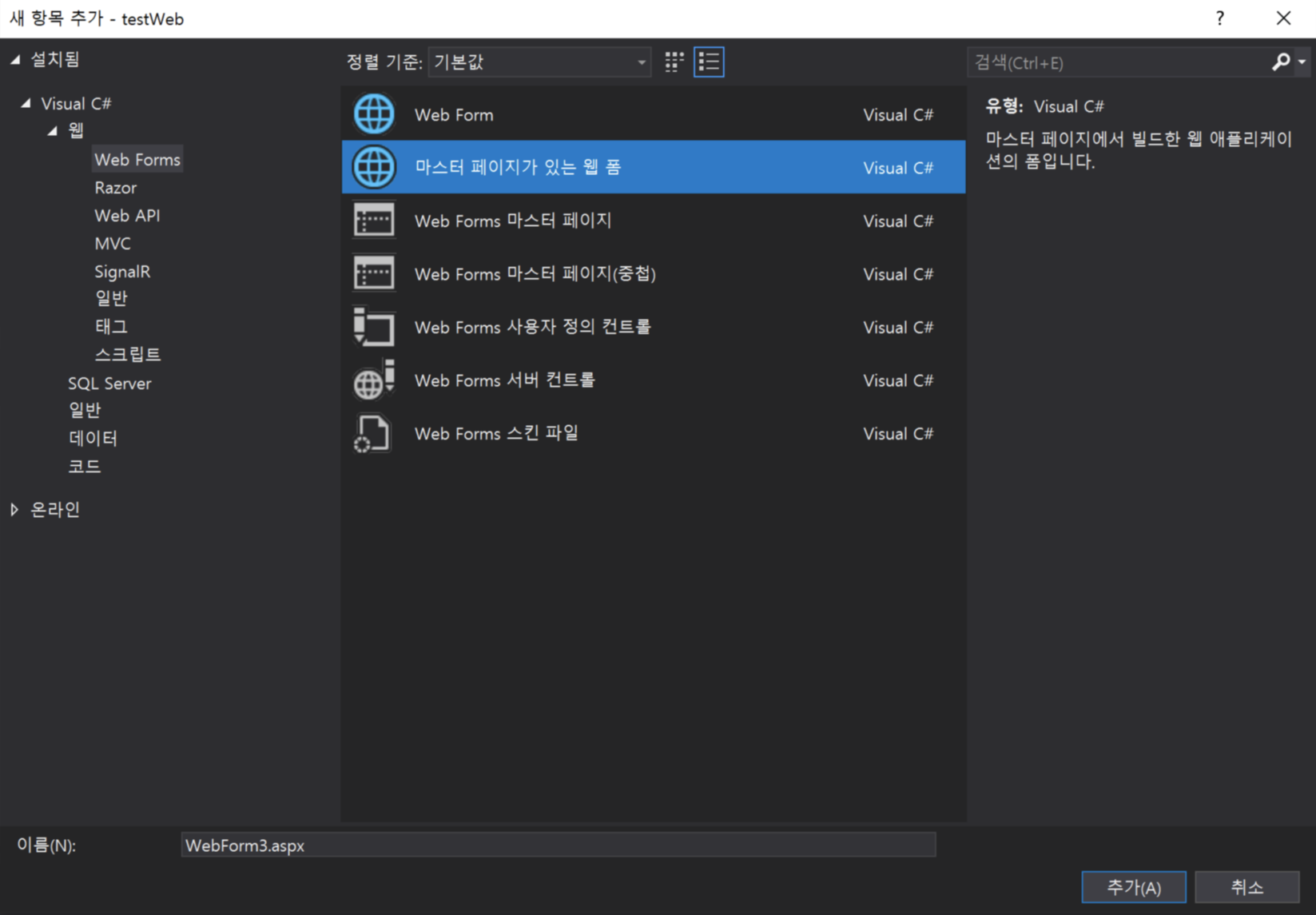Viewport: 1316px width, 915px height.
Task: Click the Web Forms 마스터 페이지(중첩) template icon
Action: click(x=374, y=273)
